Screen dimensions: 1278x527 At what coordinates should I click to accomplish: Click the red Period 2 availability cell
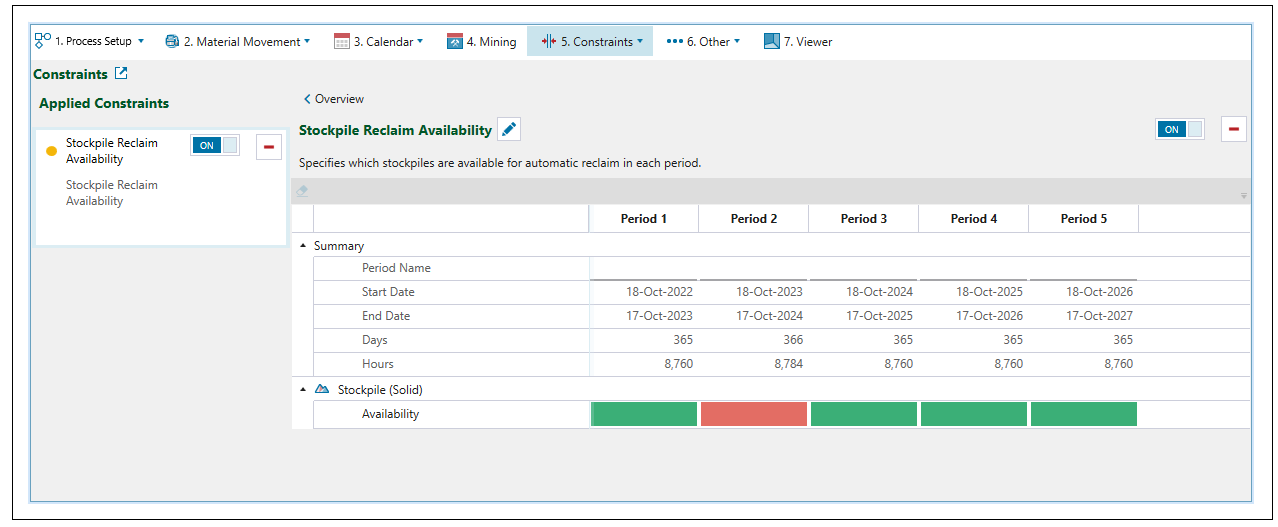[753, 414]
